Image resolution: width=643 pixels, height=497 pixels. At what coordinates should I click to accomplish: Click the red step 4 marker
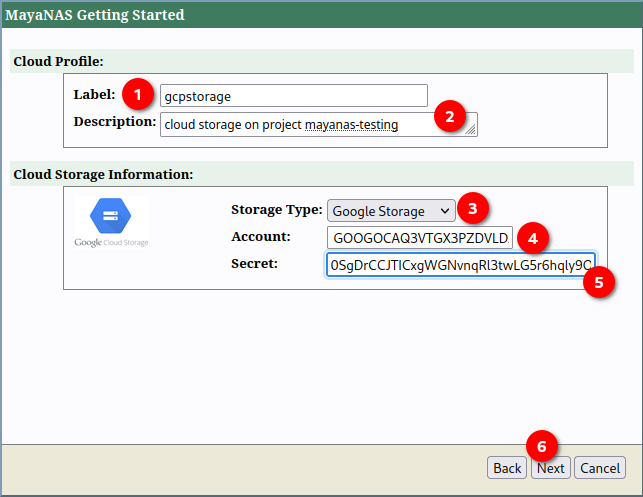(x=533, y=238)
